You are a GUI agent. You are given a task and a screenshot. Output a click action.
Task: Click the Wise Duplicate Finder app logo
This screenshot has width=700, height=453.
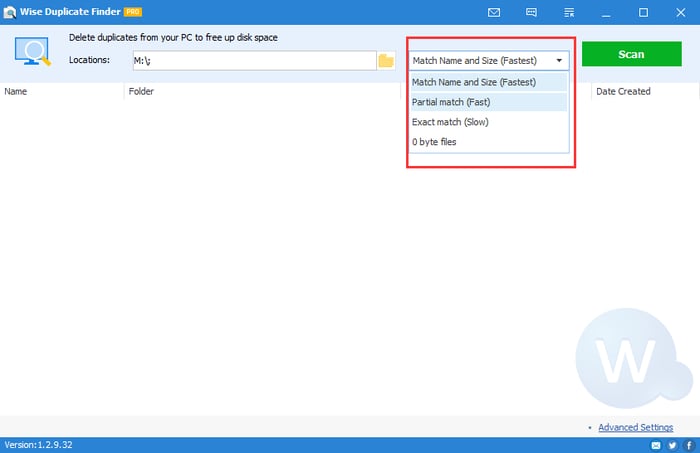tap(9, 12)
